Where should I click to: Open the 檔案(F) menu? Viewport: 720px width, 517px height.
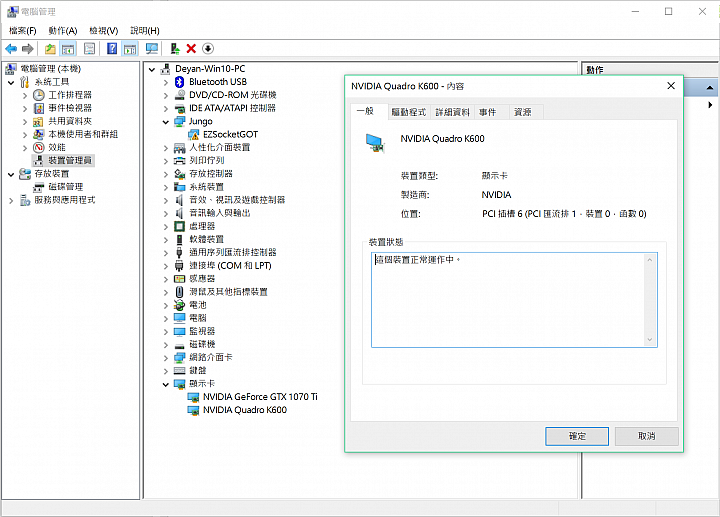pyautogui.click(x=22, y=31)
